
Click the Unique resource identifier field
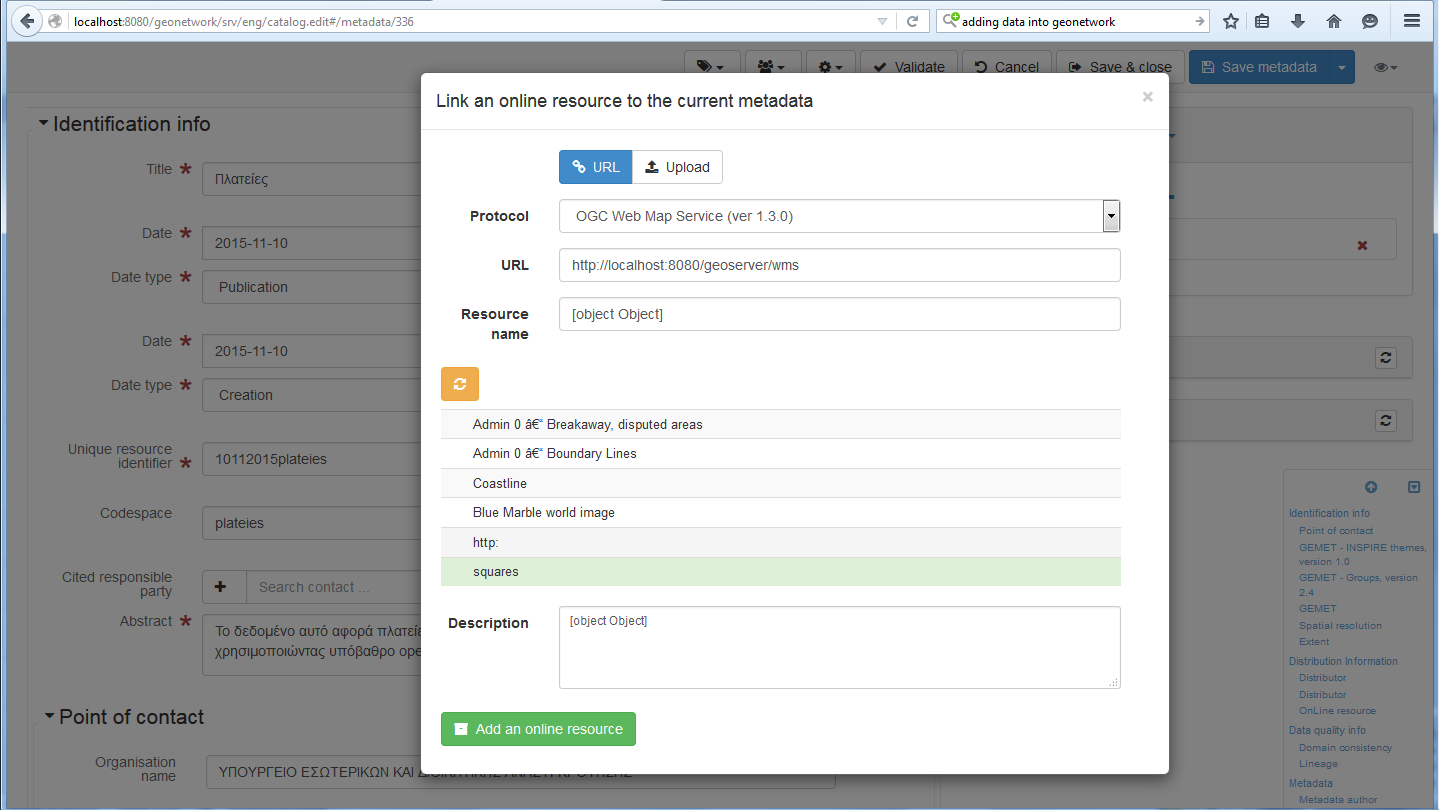[x=312, y=459]
